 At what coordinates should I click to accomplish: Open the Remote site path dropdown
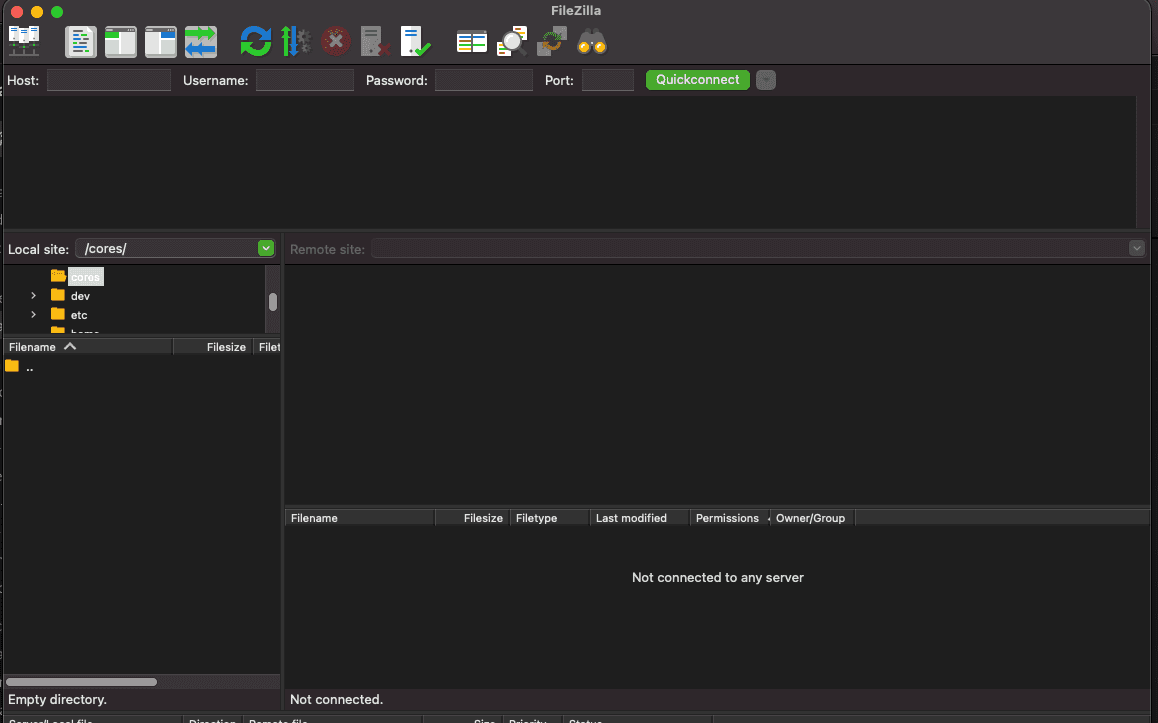1137,249
